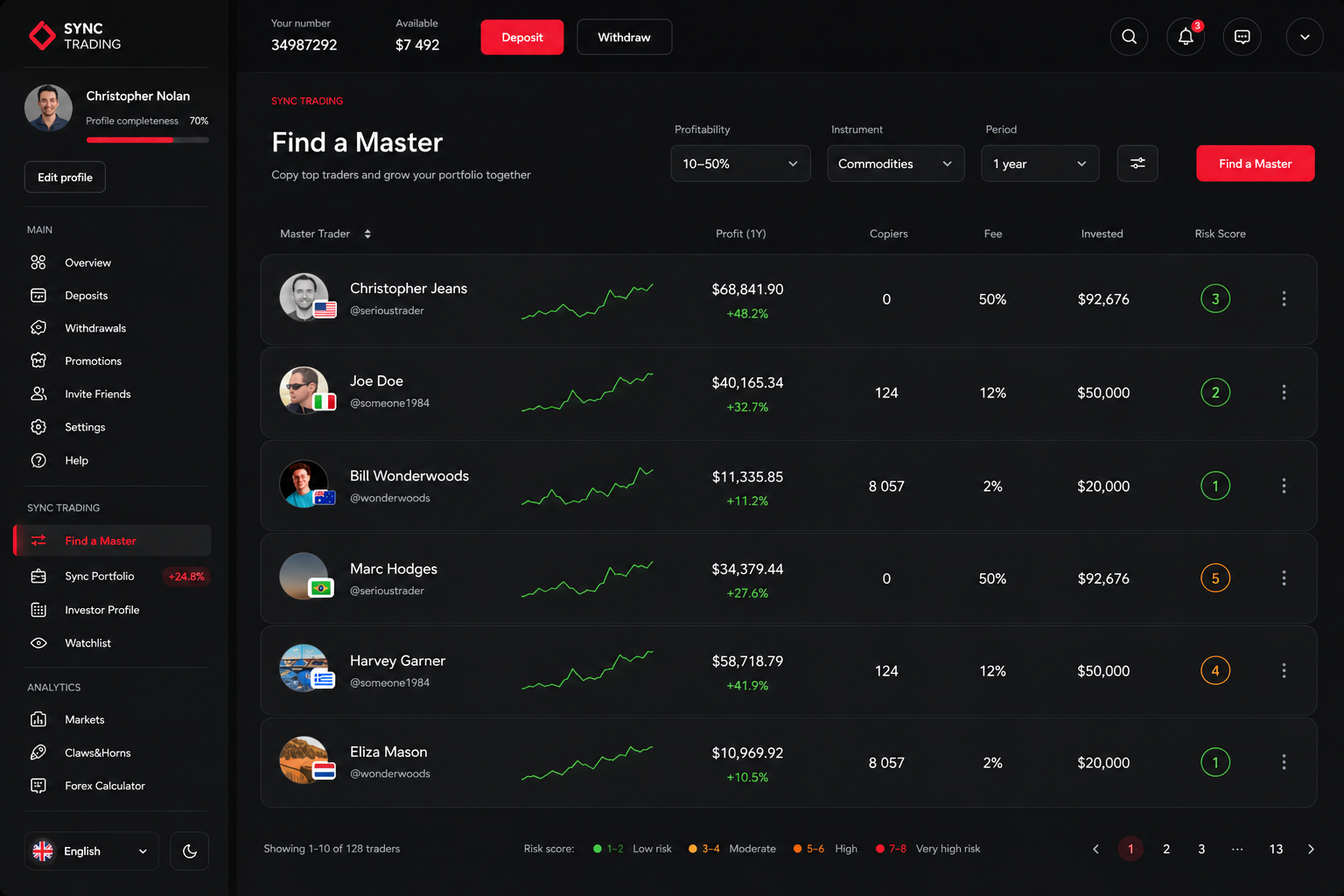Viewport: 1344px width, 896px height.
Task: Select Find a Master sidebar item
Action: coord(112,541)
